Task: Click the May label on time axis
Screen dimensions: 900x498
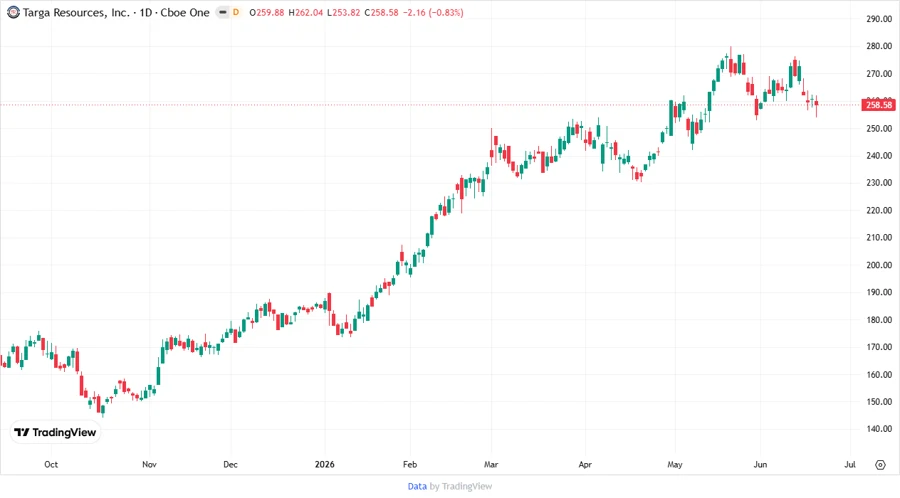Action: (674, 464)
